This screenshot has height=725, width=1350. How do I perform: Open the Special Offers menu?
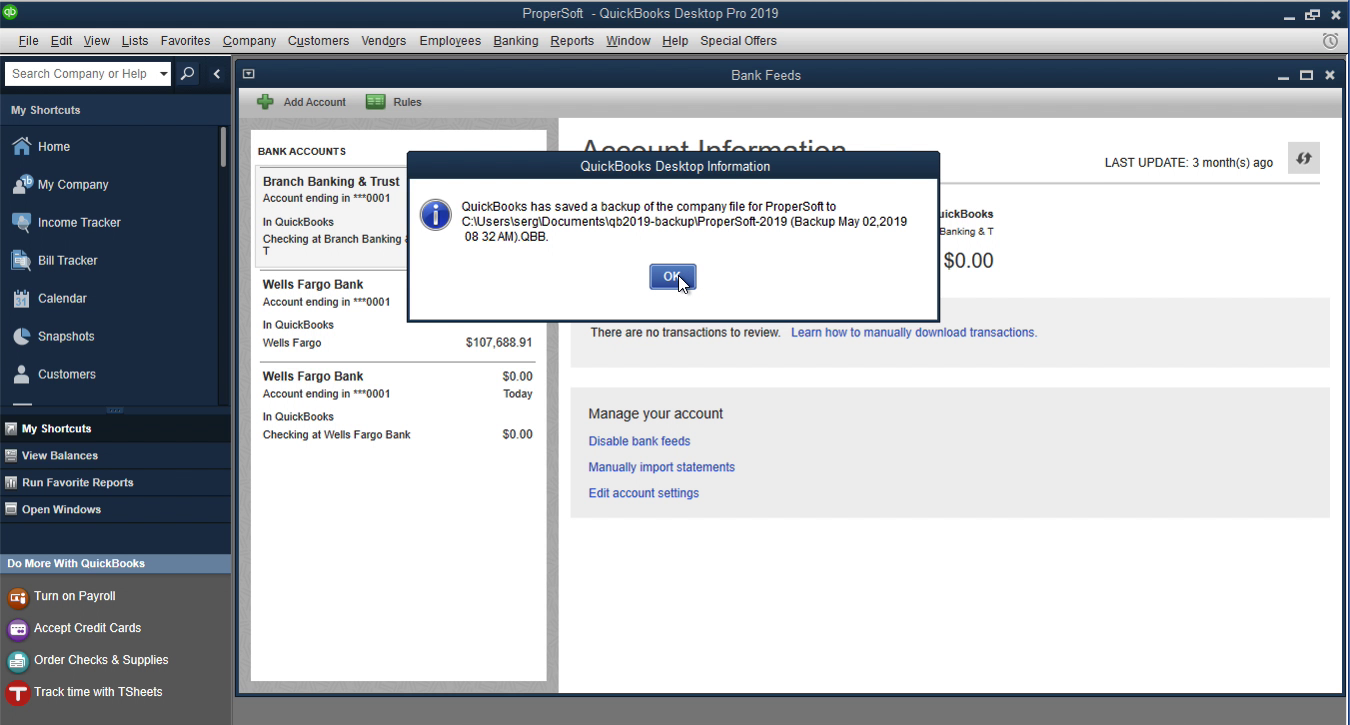click(x=738, y=41)
